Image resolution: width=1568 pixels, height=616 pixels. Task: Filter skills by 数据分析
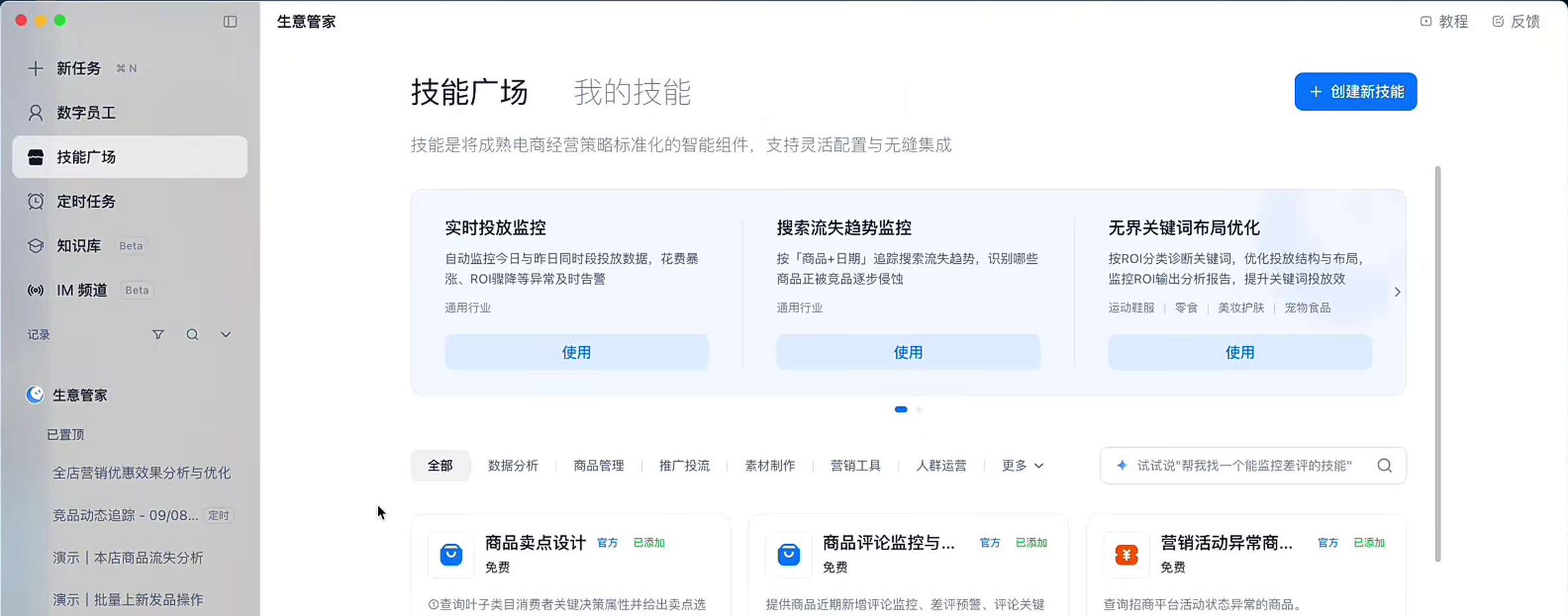pyautogui.click(x=513, y=466)
